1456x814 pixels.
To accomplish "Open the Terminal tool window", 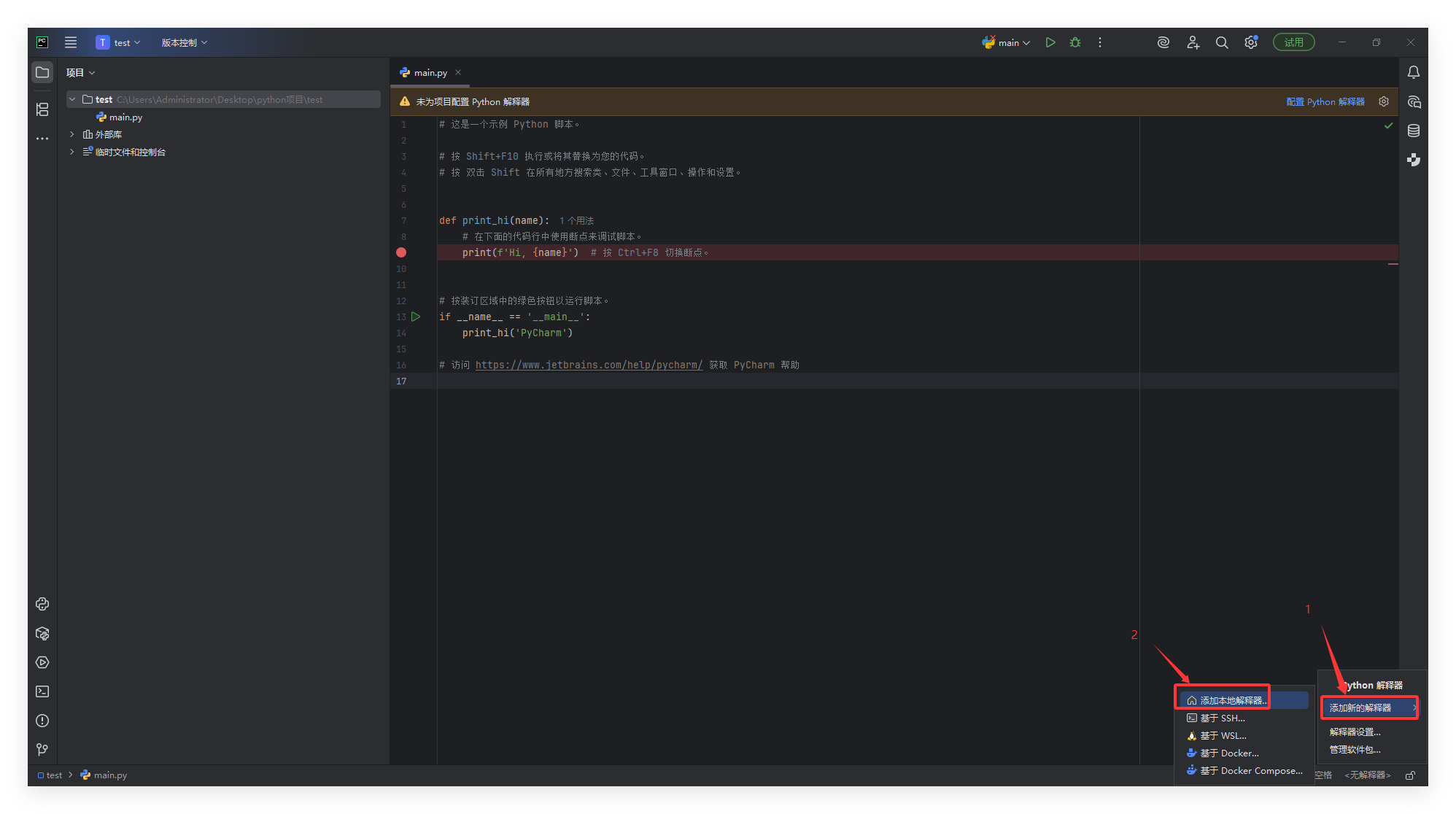I will tap(42, 691).
